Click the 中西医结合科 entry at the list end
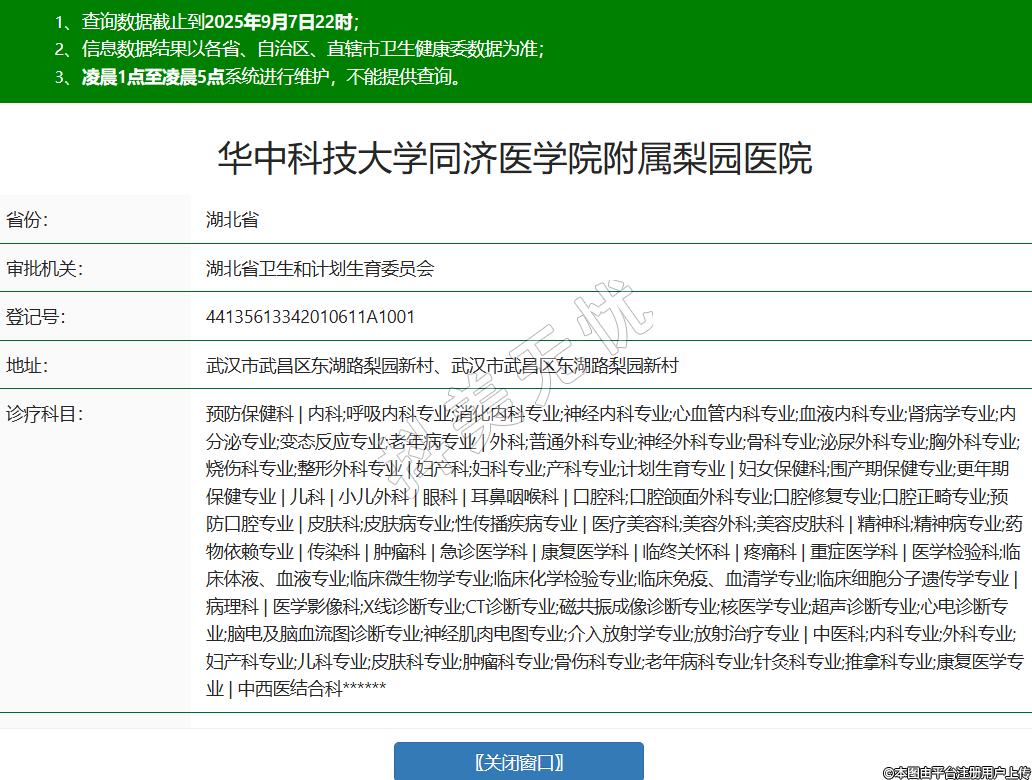Viewport: 1032px width, 780px height. 290,688
